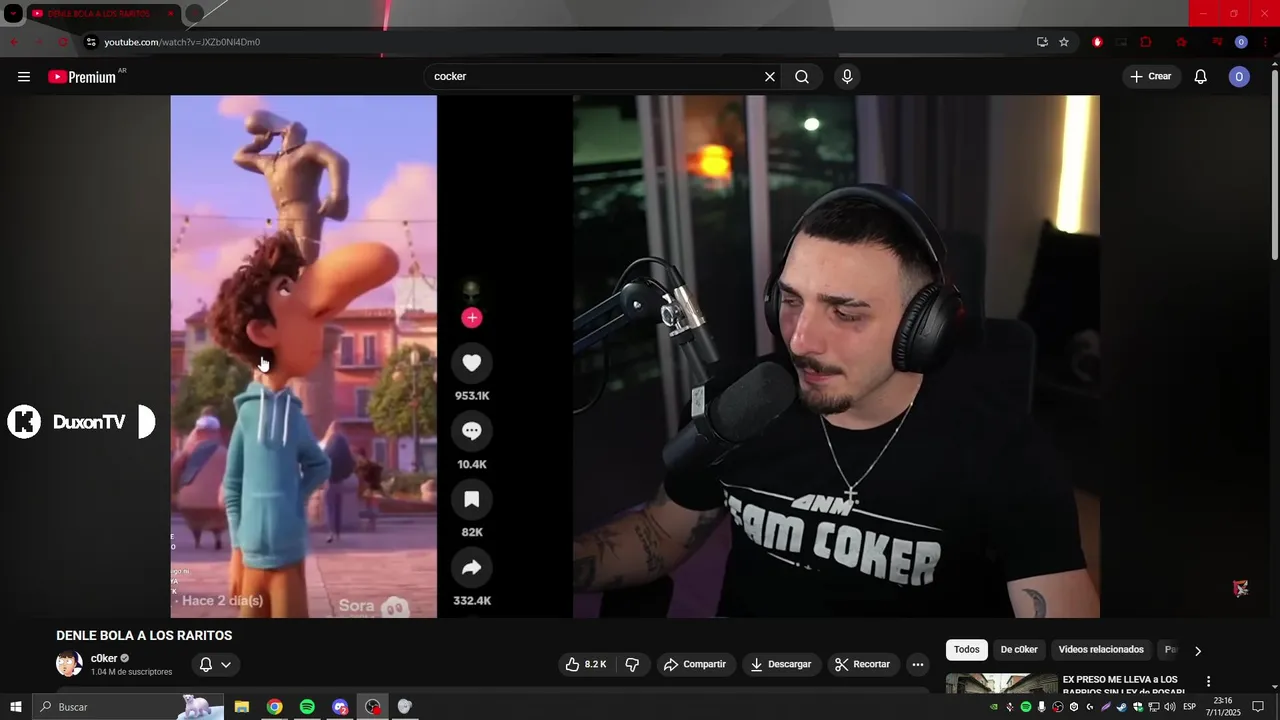Image resolution: width=1280 pixels, height=720 pixels.
Task: Clip the video using Recortar
Action: (x=863, y=664)
